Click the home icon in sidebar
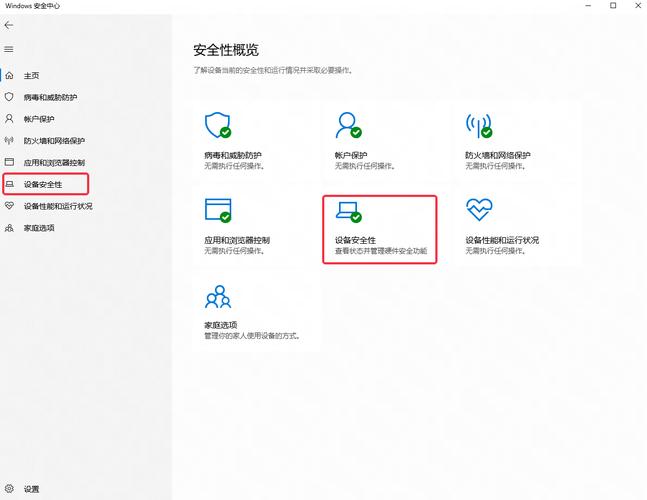The width and height of the screenshot is (647, 500). point(9,75)
